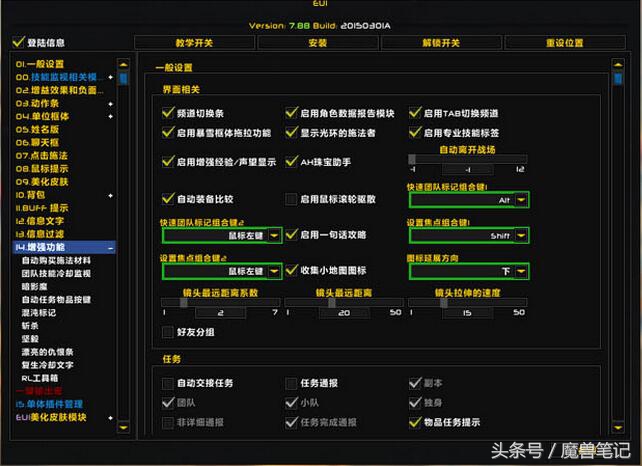Open 漂亮的仇恨条 sub-item
This screenshot has width=642, height=466.
click(47, 352)
